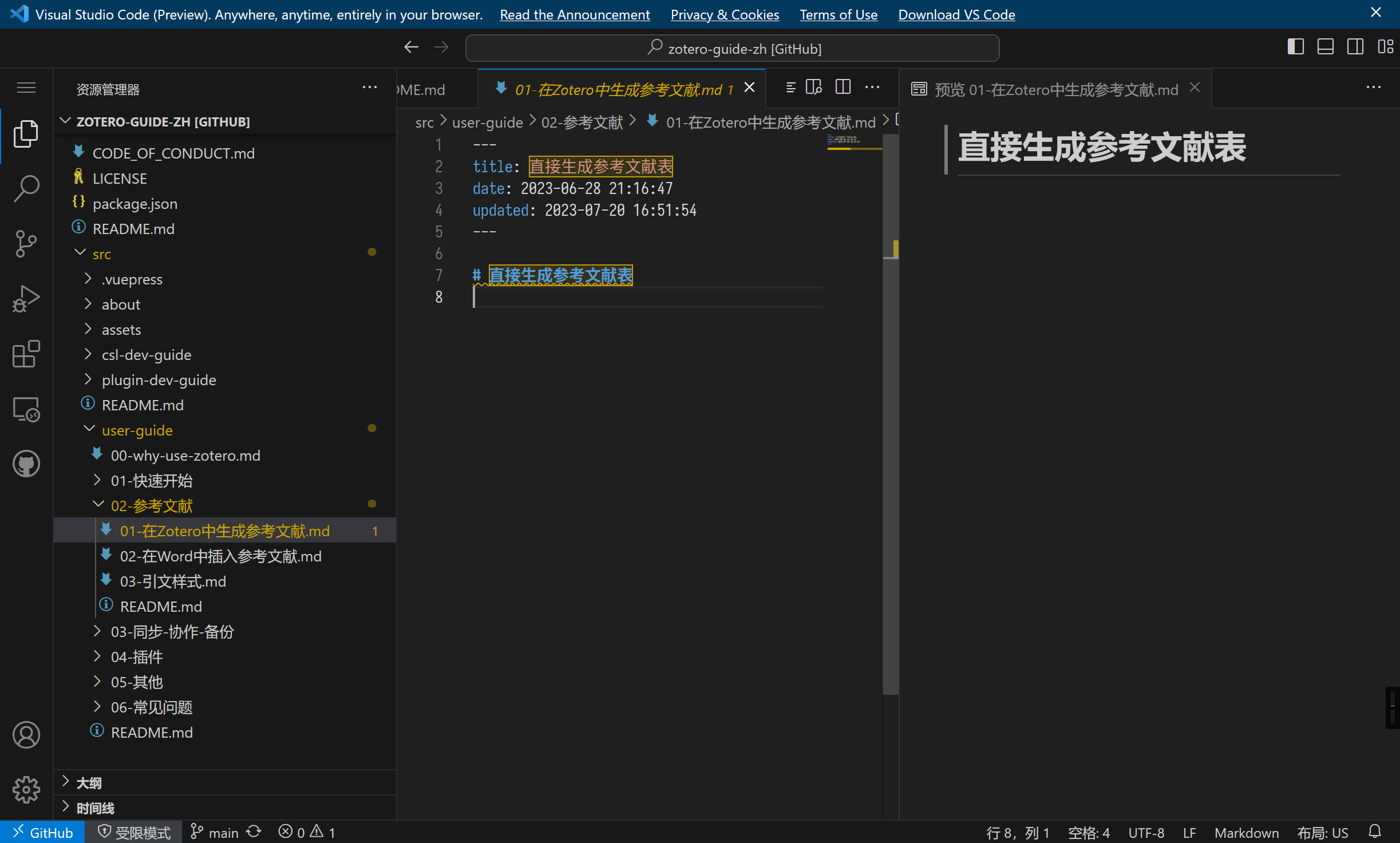The height and width of the screenshot is (843, 1400).
Task: Open the Download VS Code link
Action: click(x=956, y=14)
